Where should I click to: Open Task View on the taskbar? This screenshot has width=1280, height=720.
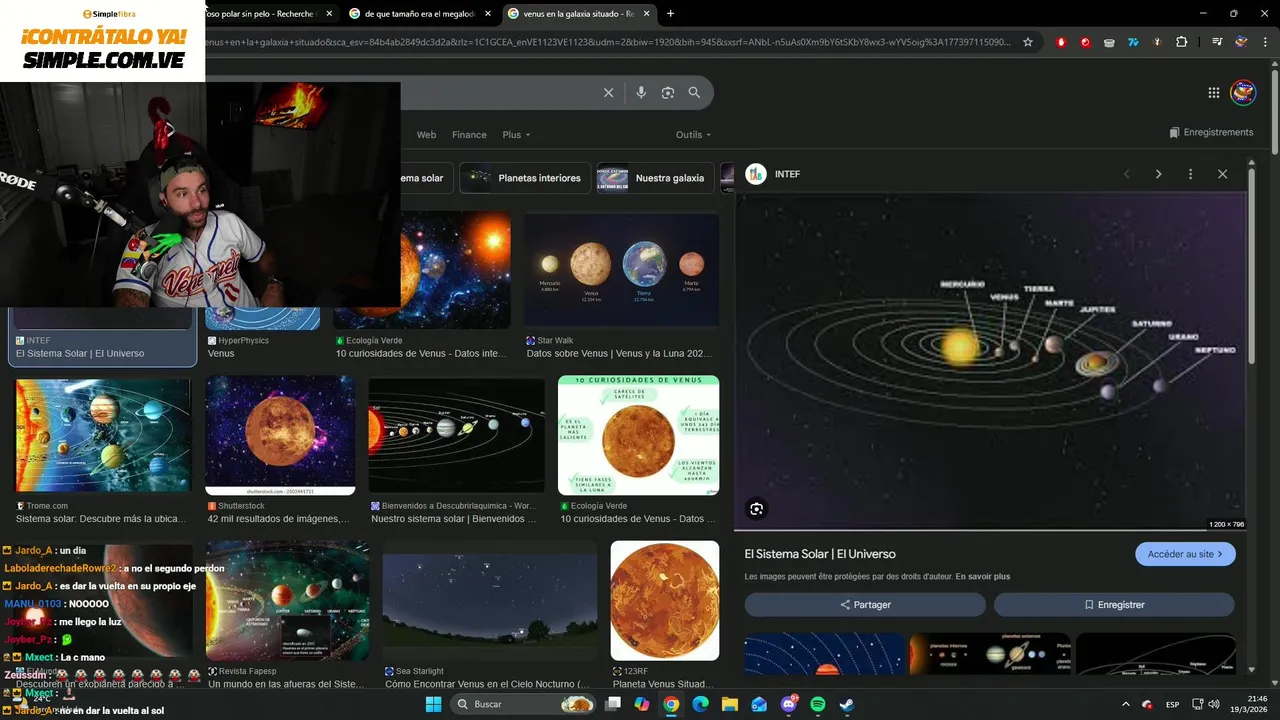click(613, 704)
